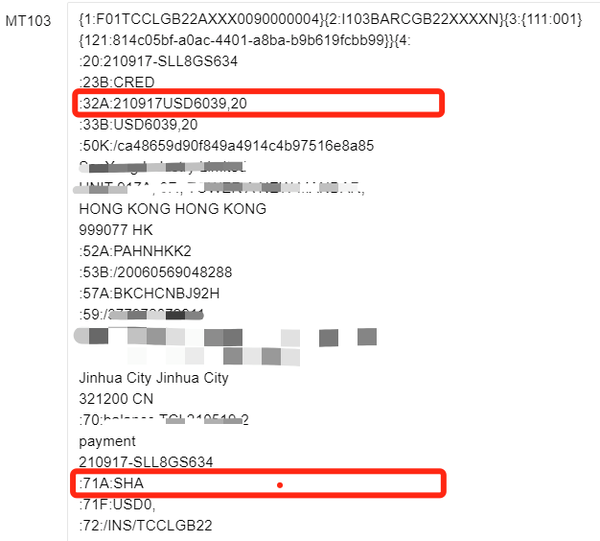Viewport: 600px width, 541px height.
Task: Click the first header line with F01TCCLGB22AXXX
Action: pyautogui.click(x=330, y=19)
